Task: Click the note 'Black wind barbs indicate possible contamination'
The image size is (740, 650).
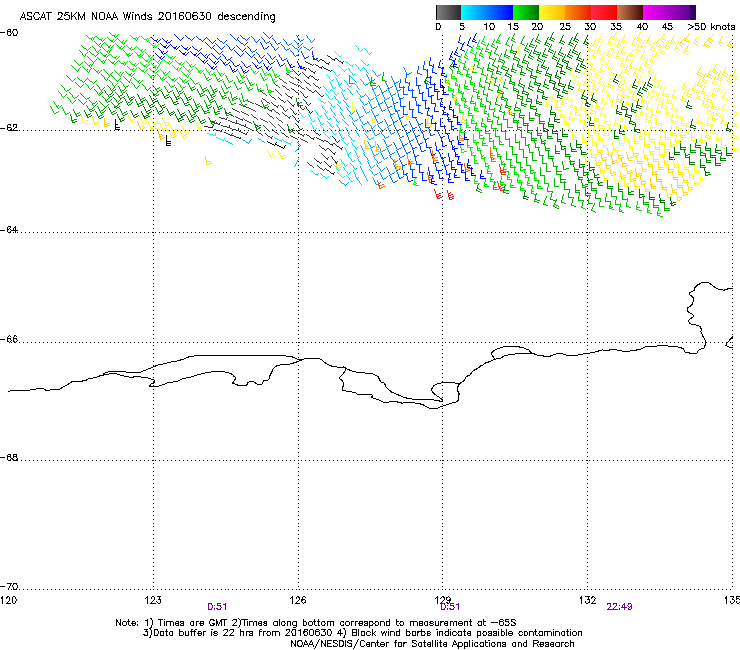Action: tap(467, 633)
